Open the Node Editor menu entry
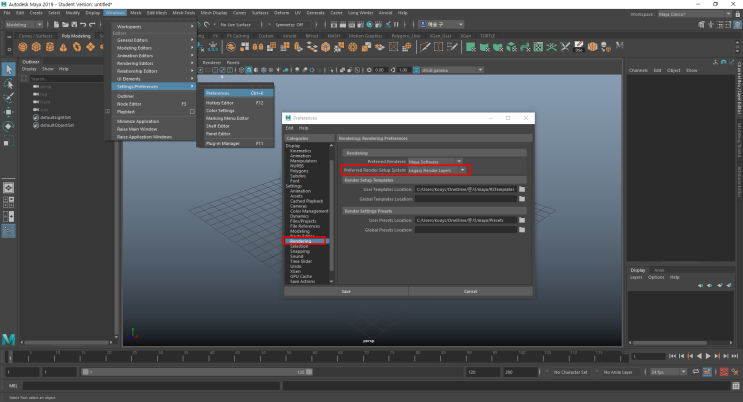 154,104
